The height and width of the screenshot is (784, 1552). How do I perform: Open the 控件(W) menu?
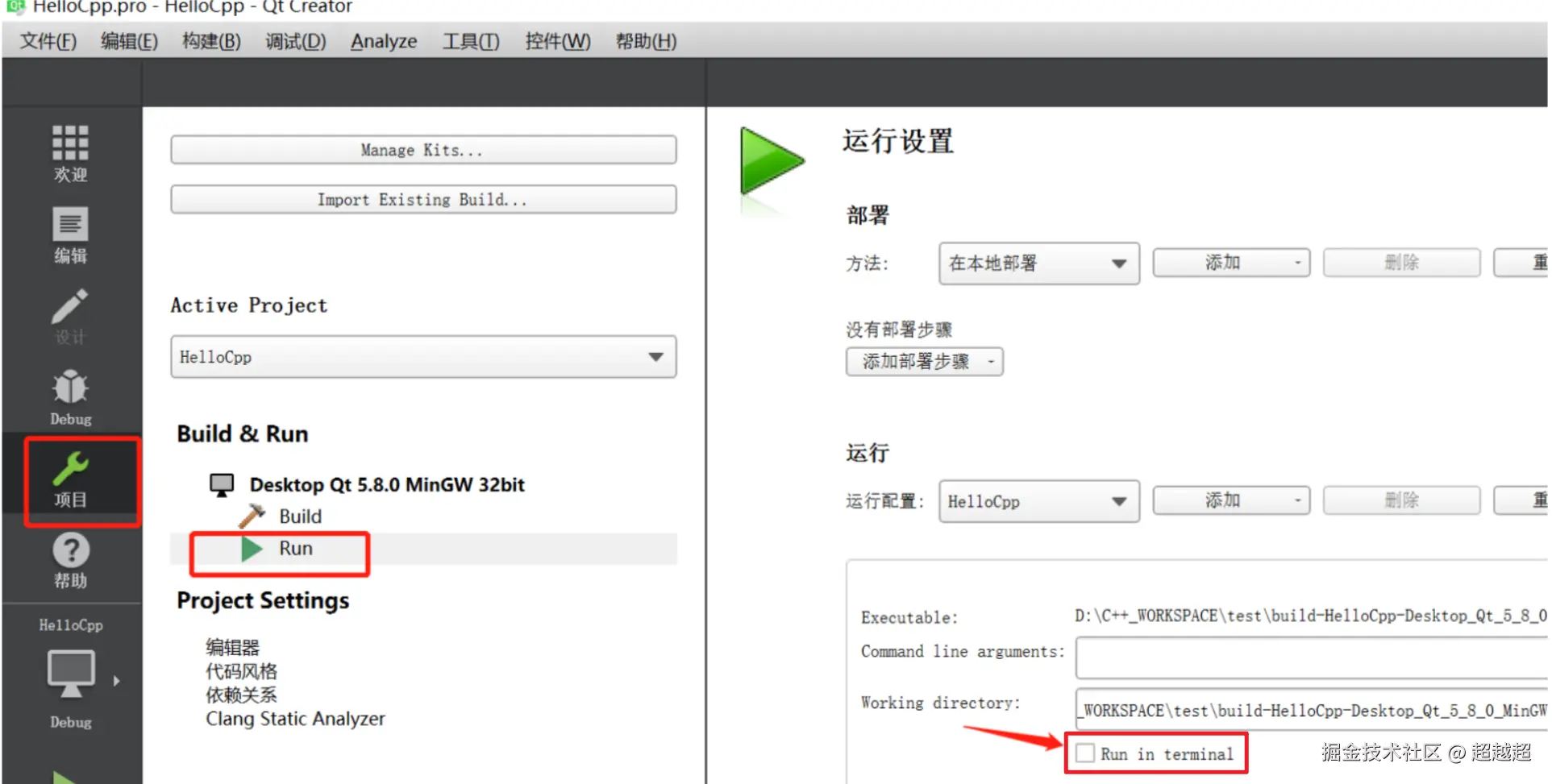[x=558, y=41]
